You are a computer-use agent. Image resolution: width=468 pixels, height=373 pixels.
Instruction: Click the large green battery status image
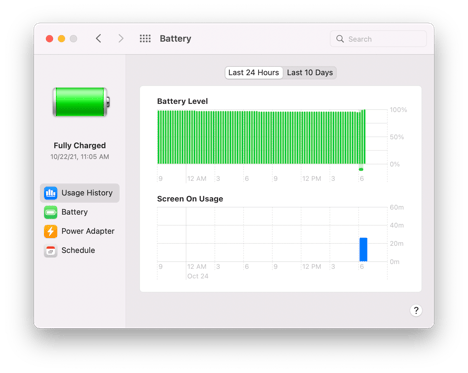tap(81, 102)
